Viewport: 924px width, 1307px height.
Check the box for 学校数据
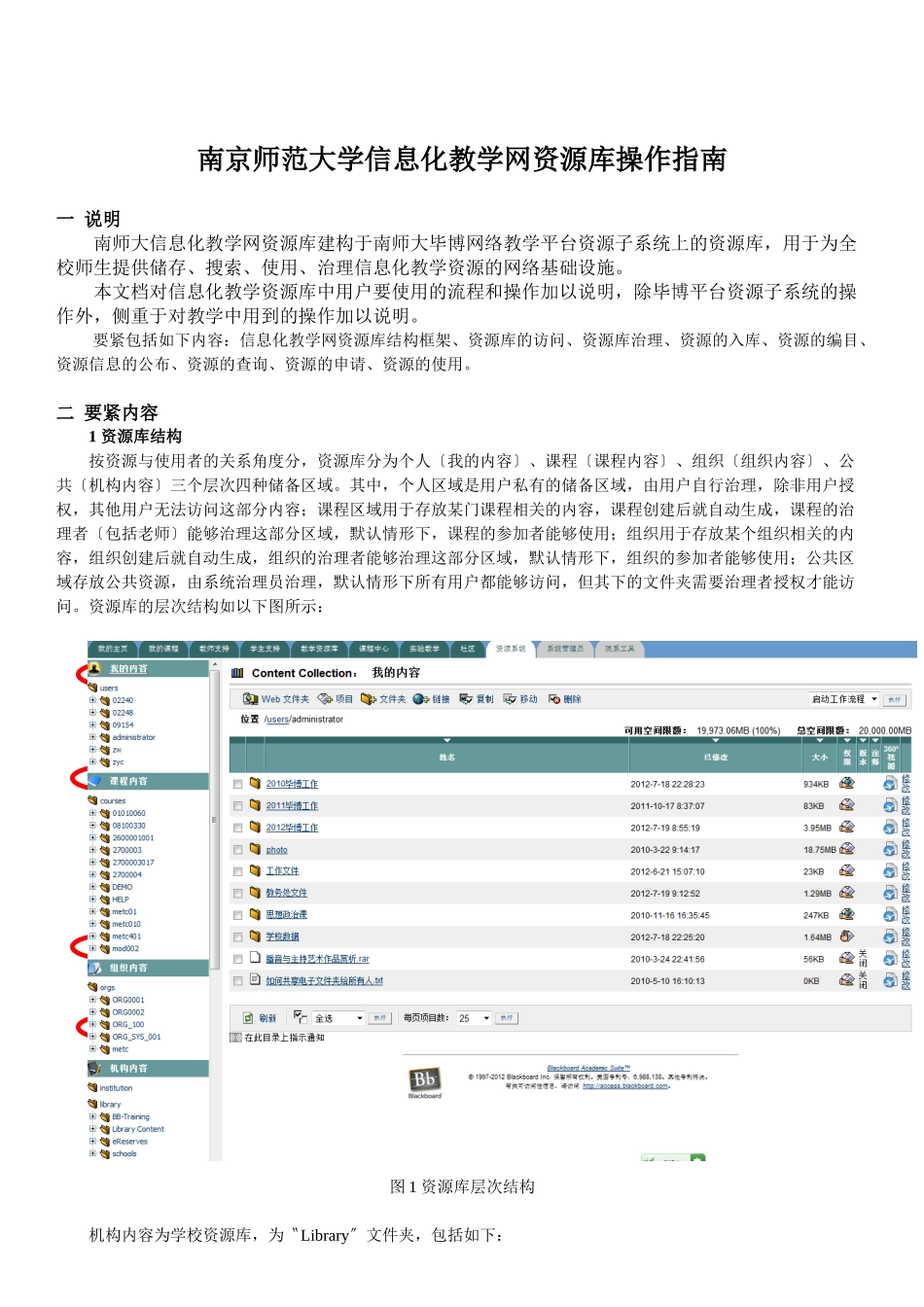pos(237,937)
